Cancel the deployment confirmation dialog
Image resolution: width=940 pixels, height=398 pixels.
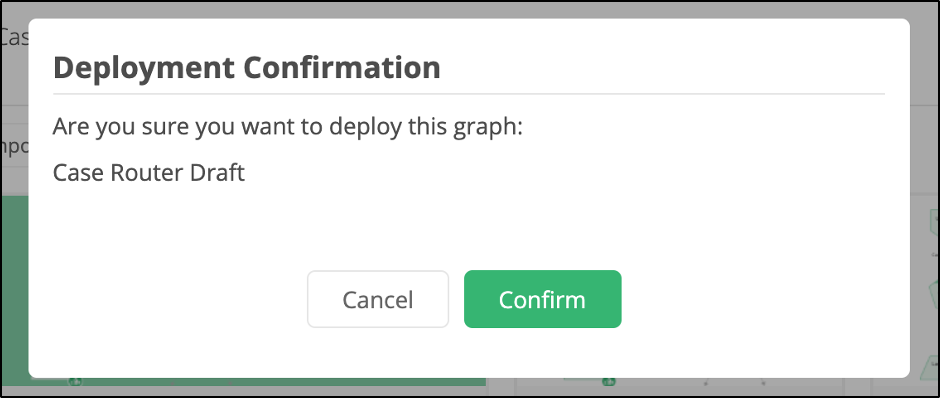click(x=378, y=299)
